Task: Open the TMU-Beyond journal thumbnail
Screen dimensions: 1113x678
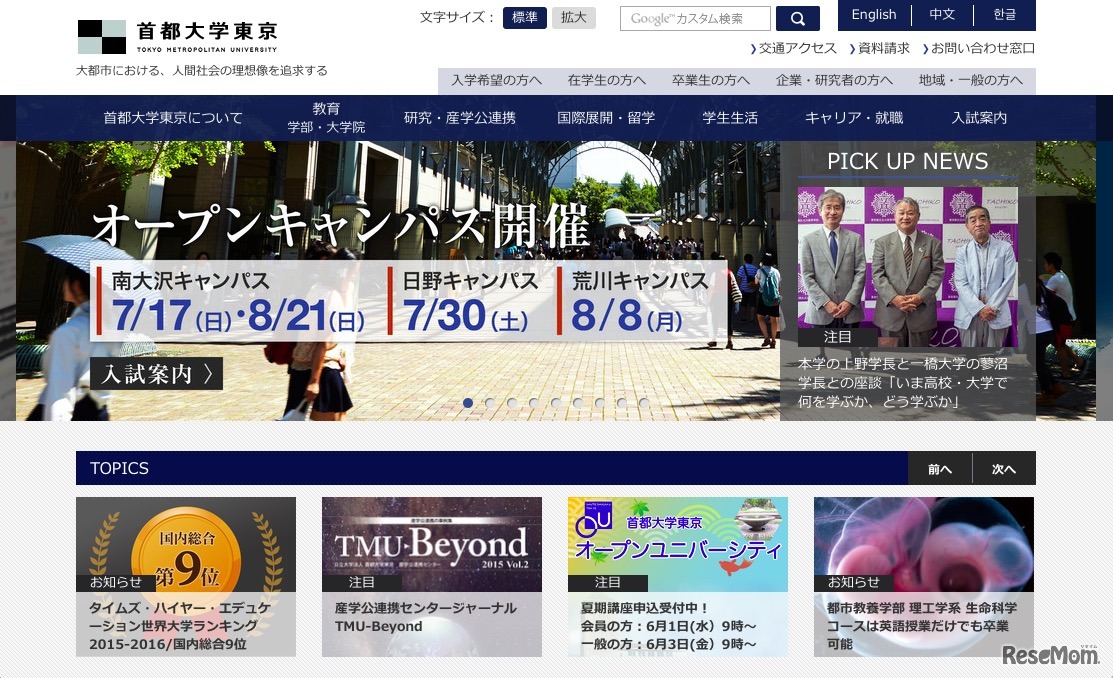Action: (432, 545)
